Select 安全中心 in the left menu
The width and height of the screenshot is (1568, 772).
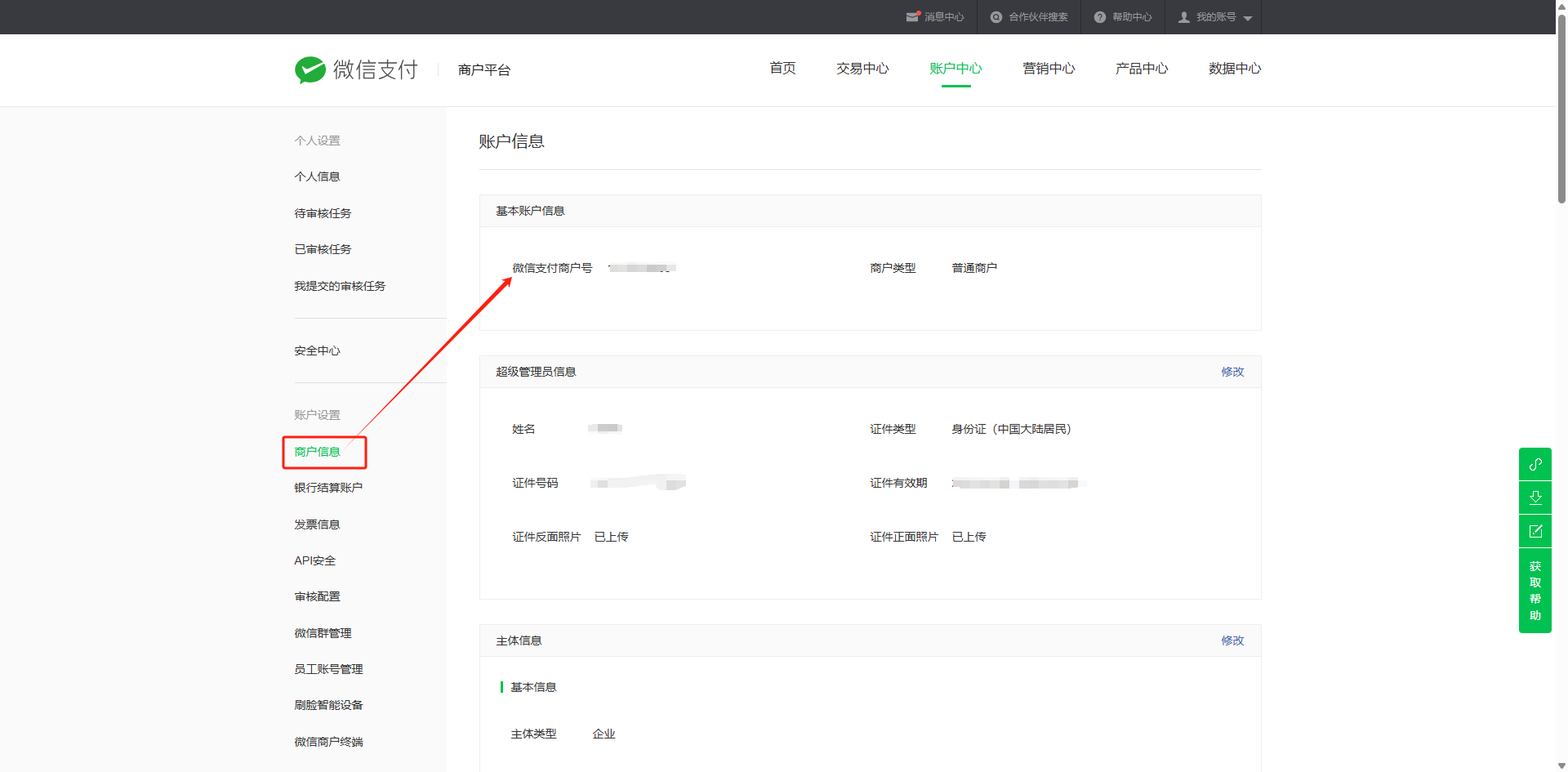click(x=317, y=350)
